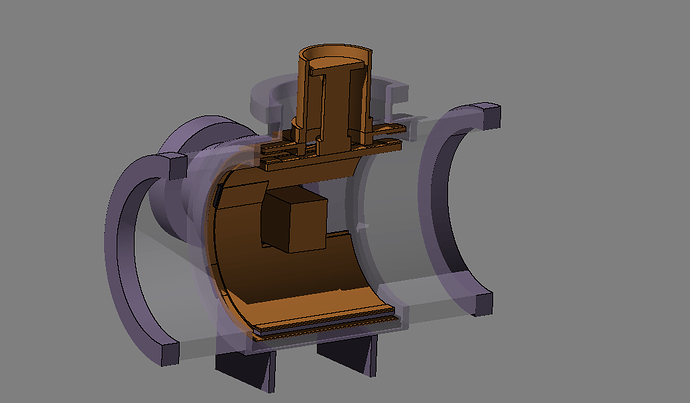Select the orange layered strip at pipe bottom
The width and height of the screenshot is (690, 403).
pos(326,326)
